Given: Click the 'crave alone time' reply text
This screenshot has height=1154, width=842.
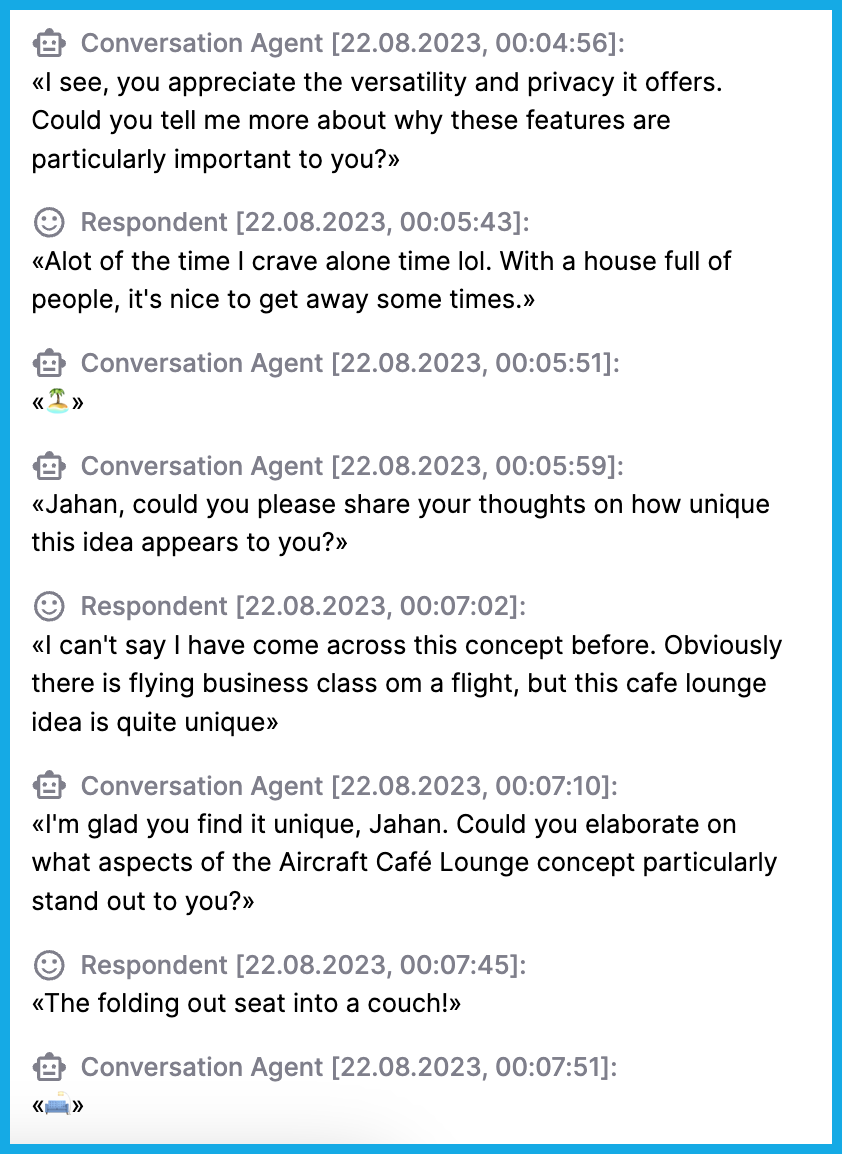Looking at the screenshot, I should 381,280.
